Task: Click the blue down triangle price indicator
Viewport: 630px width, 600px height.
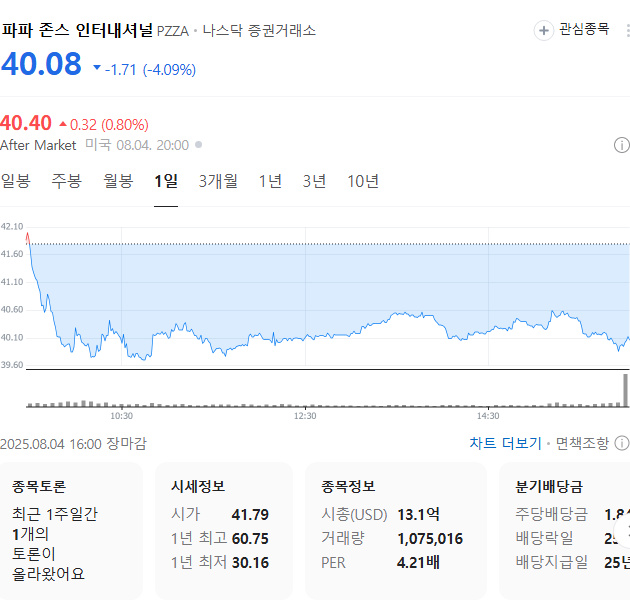Action: [97, 68]
